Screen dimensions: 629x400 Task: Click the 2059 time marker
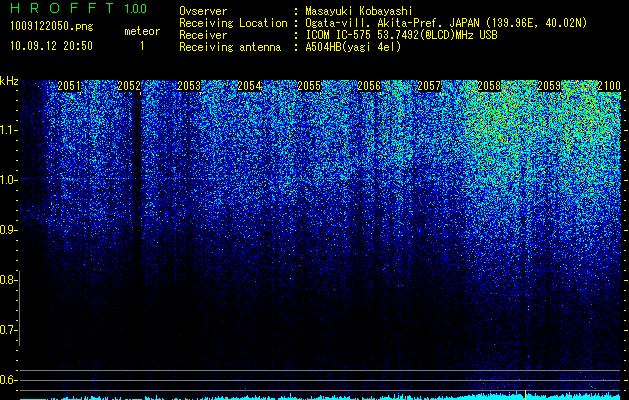(x=549, y=86)
